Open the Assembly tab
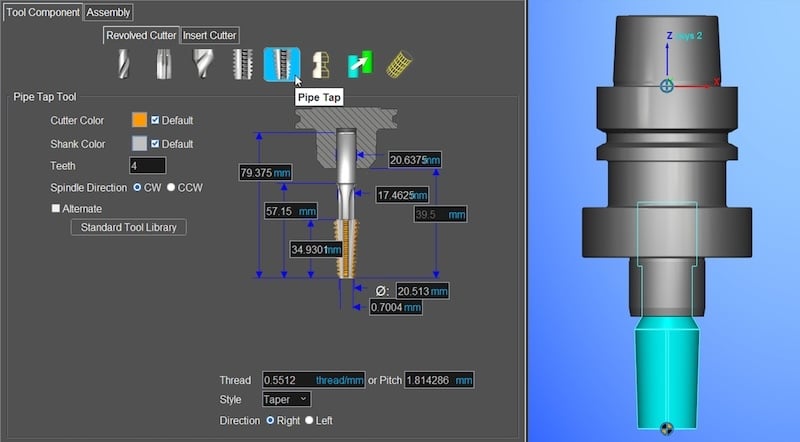Screen dimensions: 800x442 (x=108, y=12)
